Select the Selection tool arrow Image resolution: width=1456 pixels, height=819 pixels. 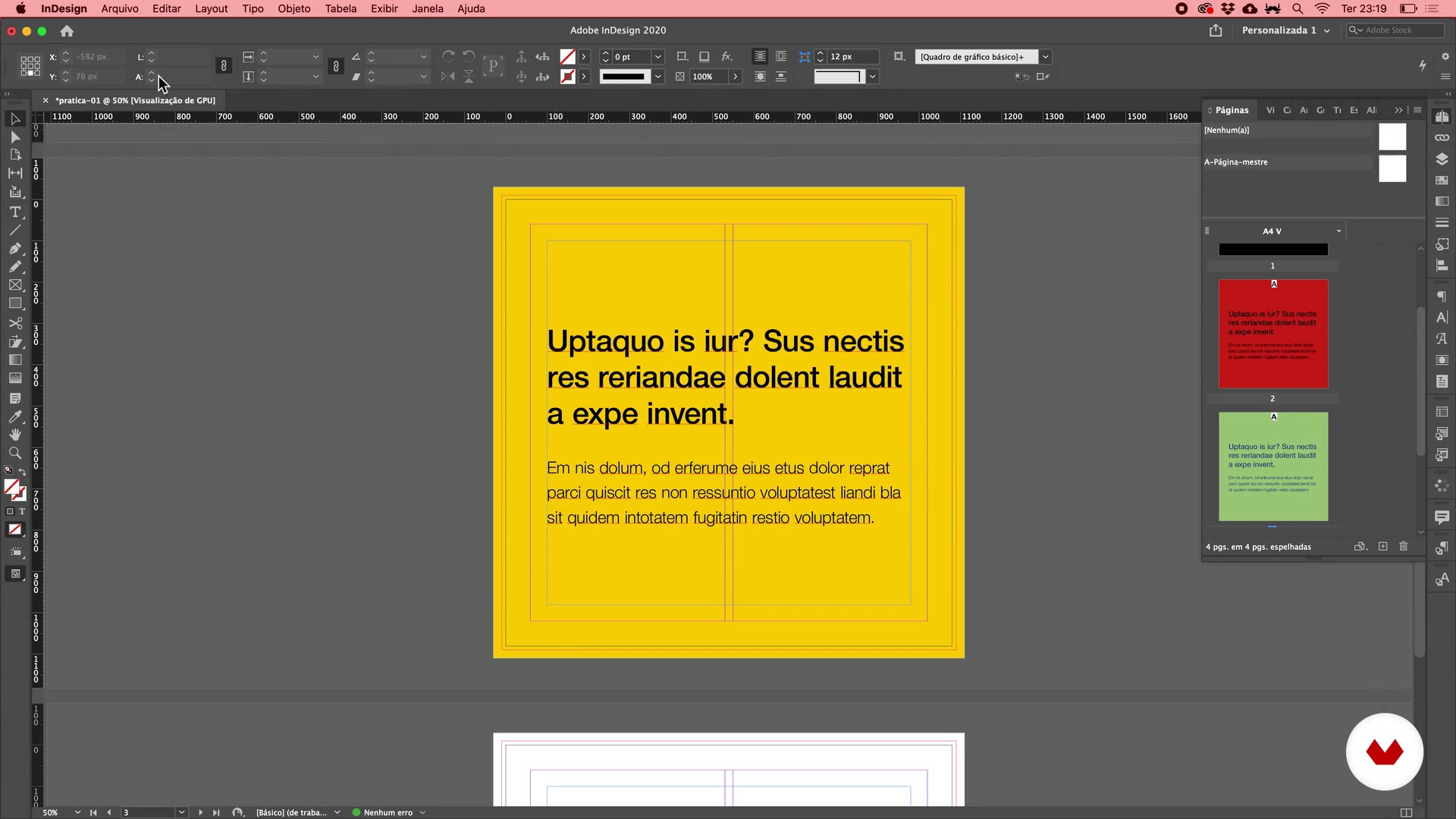click(15, 119)
